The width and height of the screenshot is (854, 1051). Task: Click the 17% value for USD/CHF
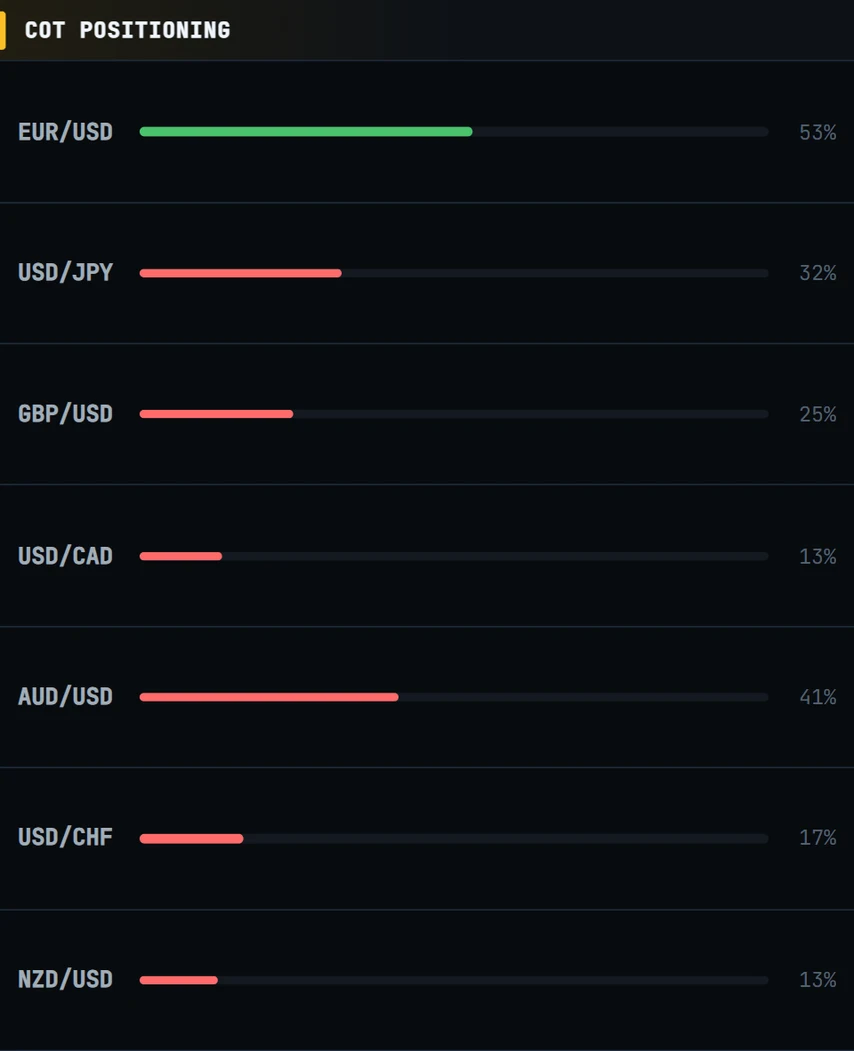[x=818, y=838]
